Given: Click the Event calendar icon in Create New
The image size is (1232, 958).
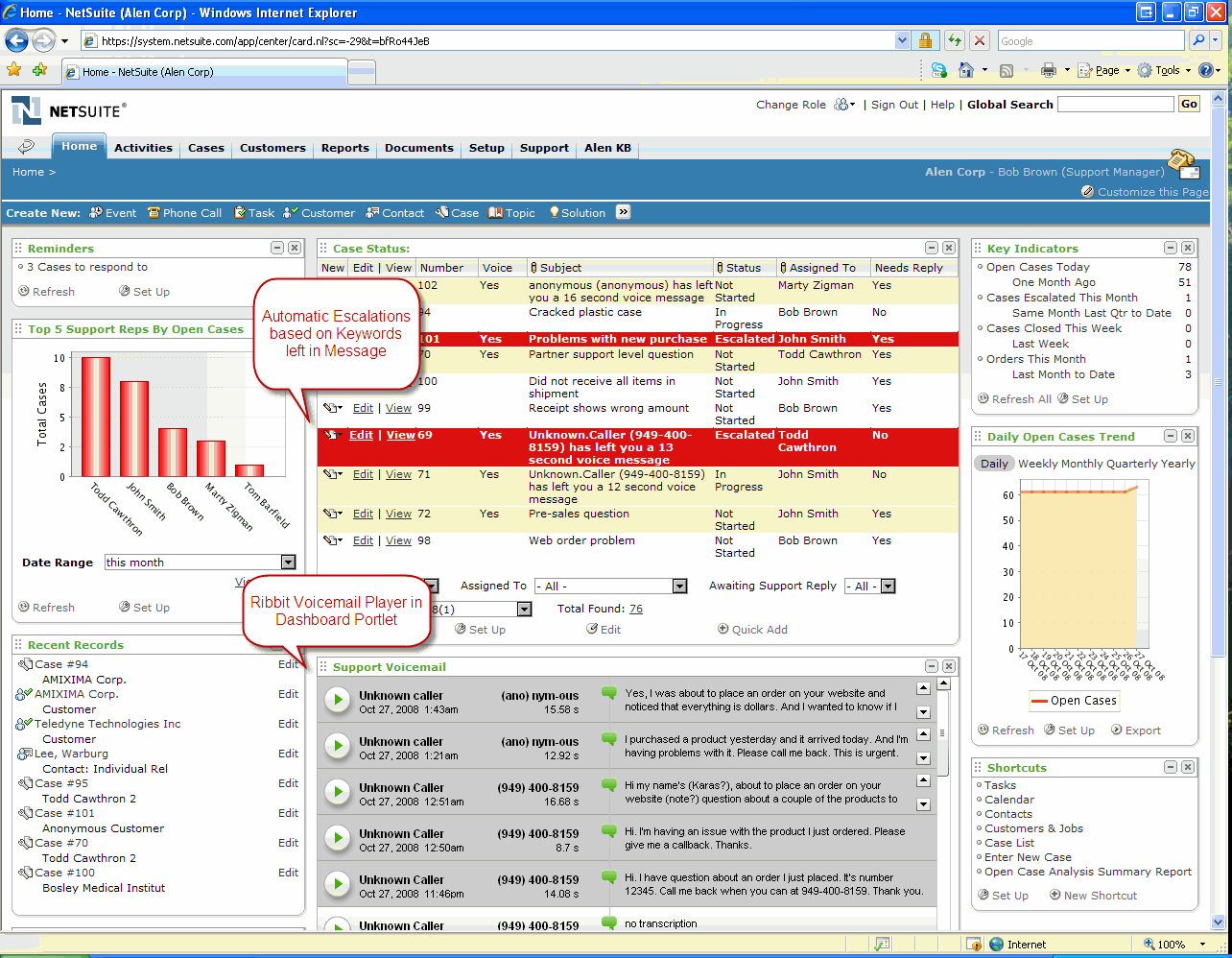Looking at the screenshot, I should click(x=96, y=212).
